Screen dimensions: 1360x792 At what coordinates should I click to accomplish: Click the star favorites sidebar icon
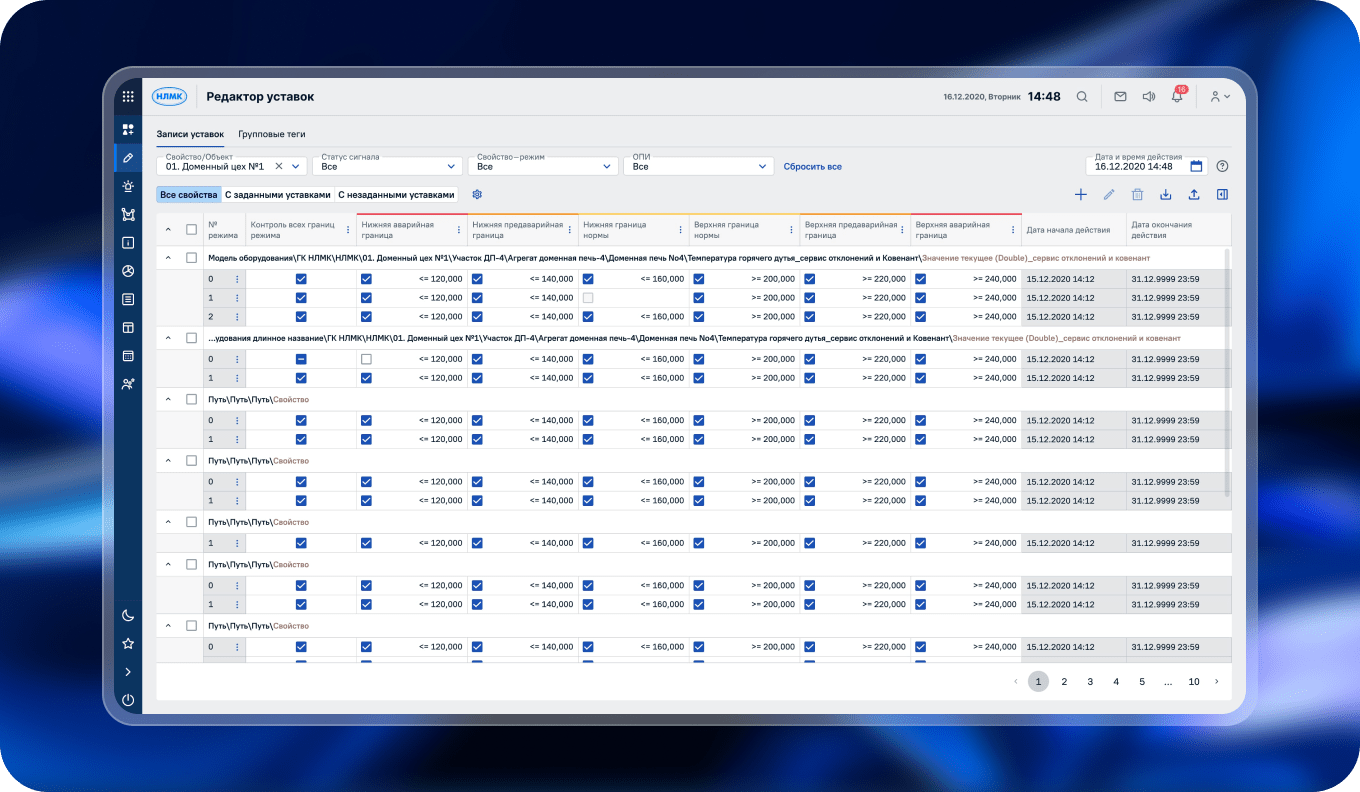click(x=128, y=644)
